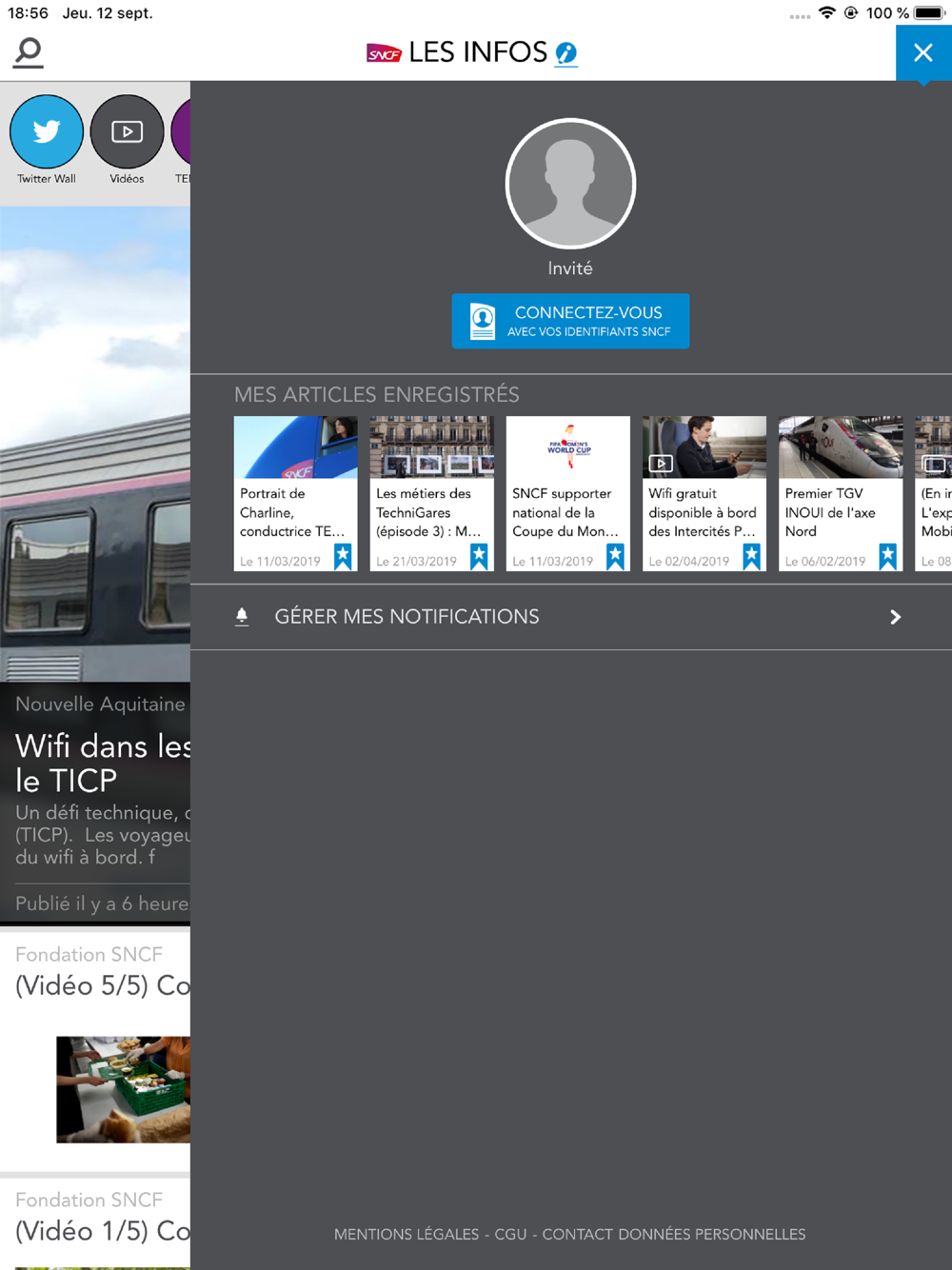Open GÉRER MES NOTIFICATIONS row
The image size is (952, 1270).
pos(571,617)
